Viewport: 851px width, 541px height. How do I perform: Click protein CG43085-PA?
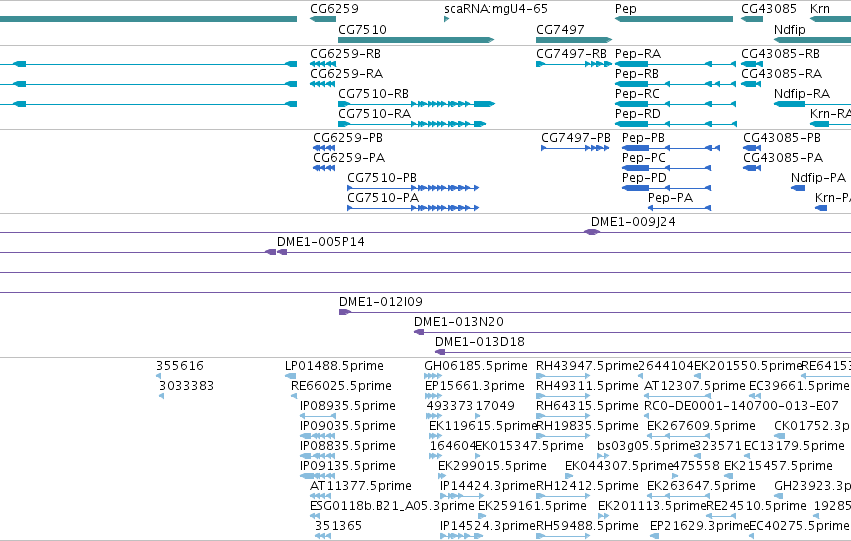tap(752, 168)
